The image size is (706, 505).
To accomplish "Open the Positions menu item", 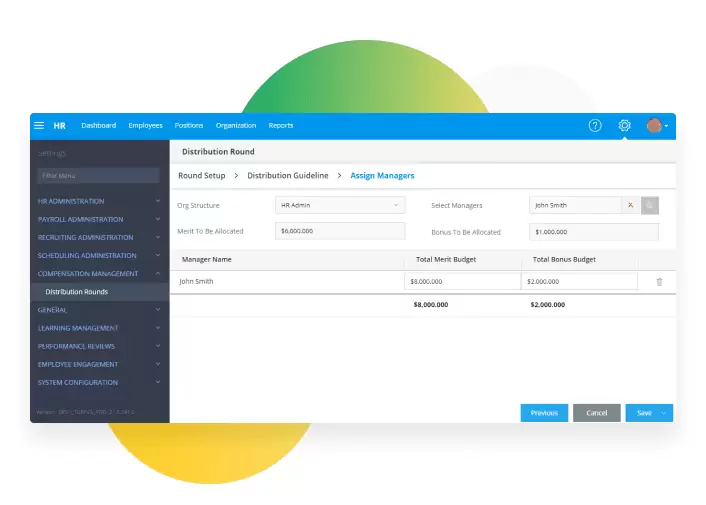I will 189,126.
